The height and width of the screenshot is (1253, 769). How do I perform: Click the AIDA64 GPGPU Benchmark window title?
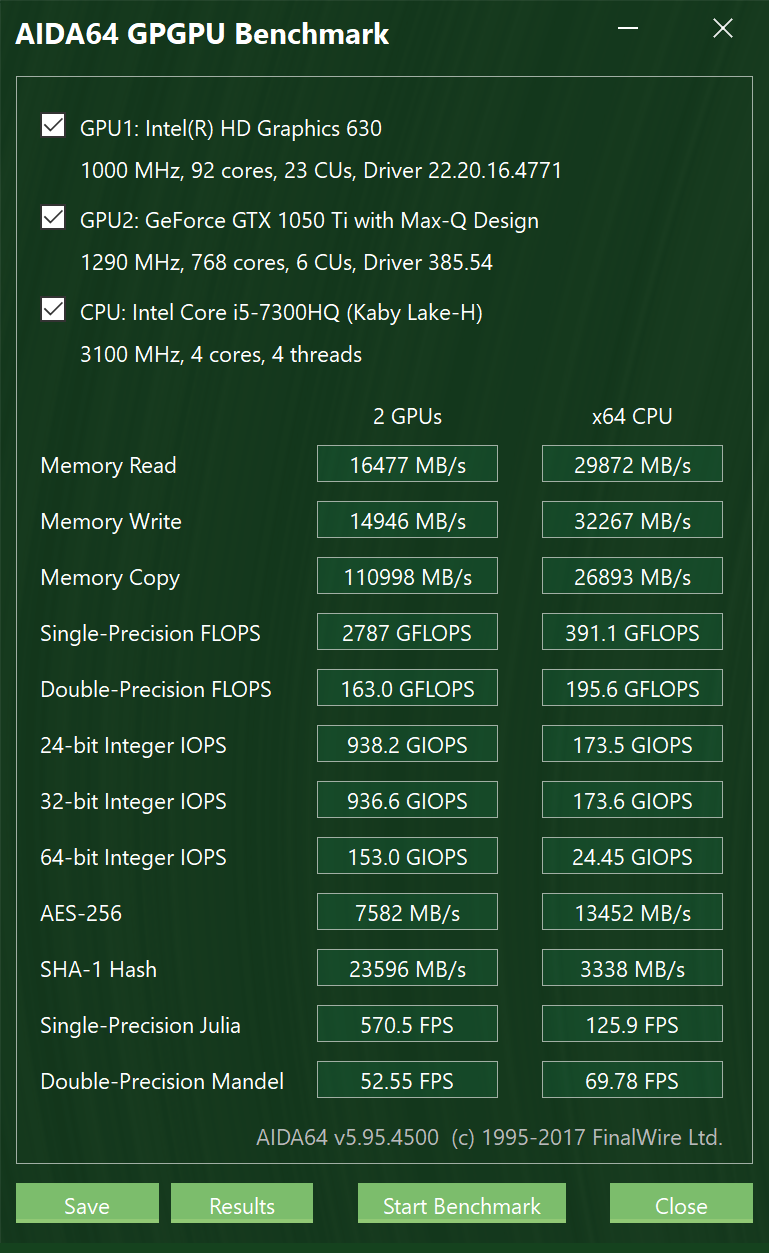(202, 35)
